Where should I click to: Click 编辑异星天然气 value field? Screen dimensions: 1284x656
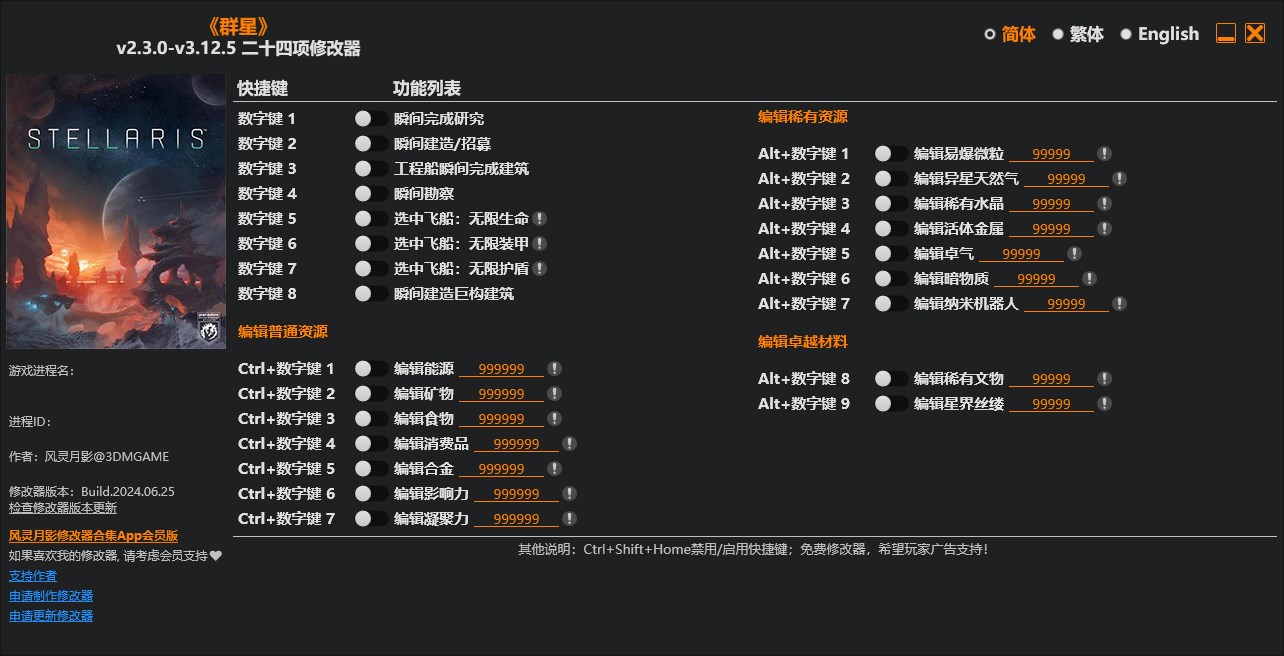click(x=1066, y=179)
